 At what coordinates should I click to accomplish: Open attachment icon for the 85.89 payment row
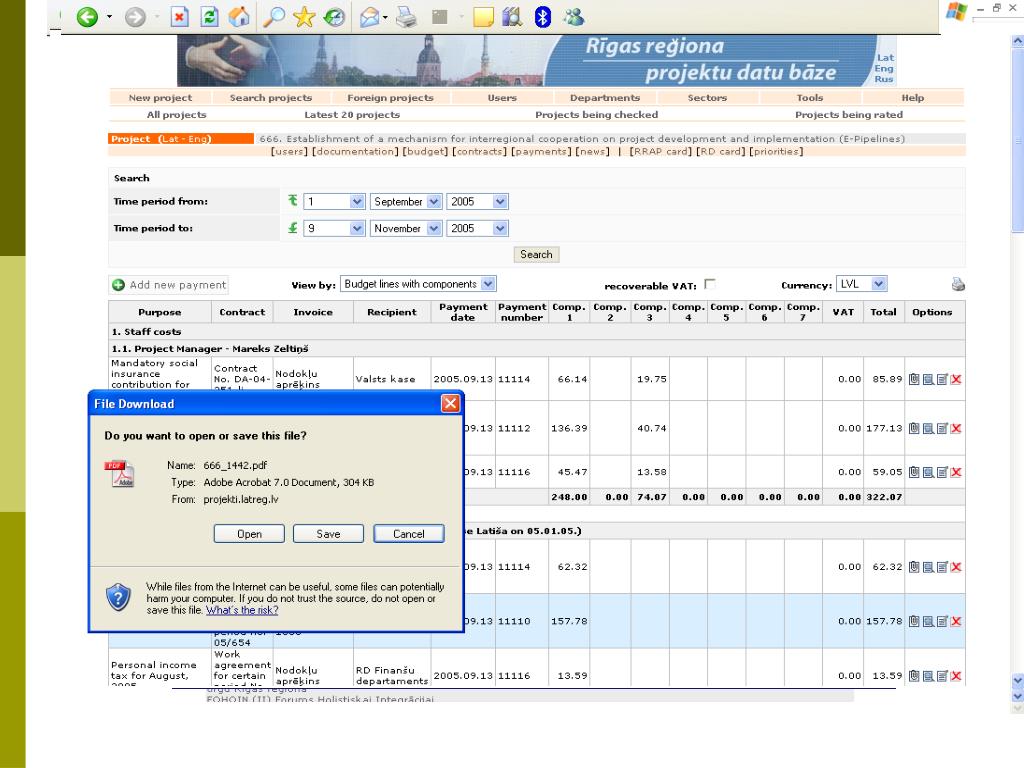tap(914, 379)
